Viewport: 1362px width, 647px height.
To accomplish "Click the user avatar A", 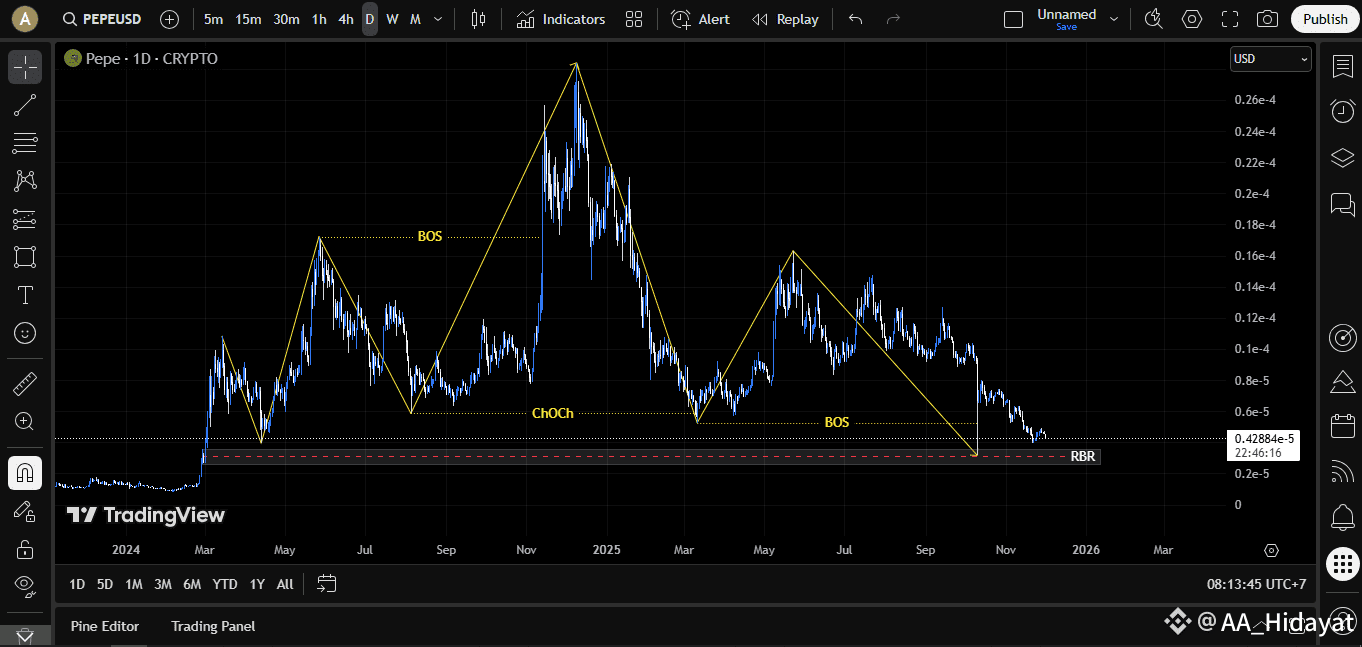I will pyautogui.click(x=24, y=19).
